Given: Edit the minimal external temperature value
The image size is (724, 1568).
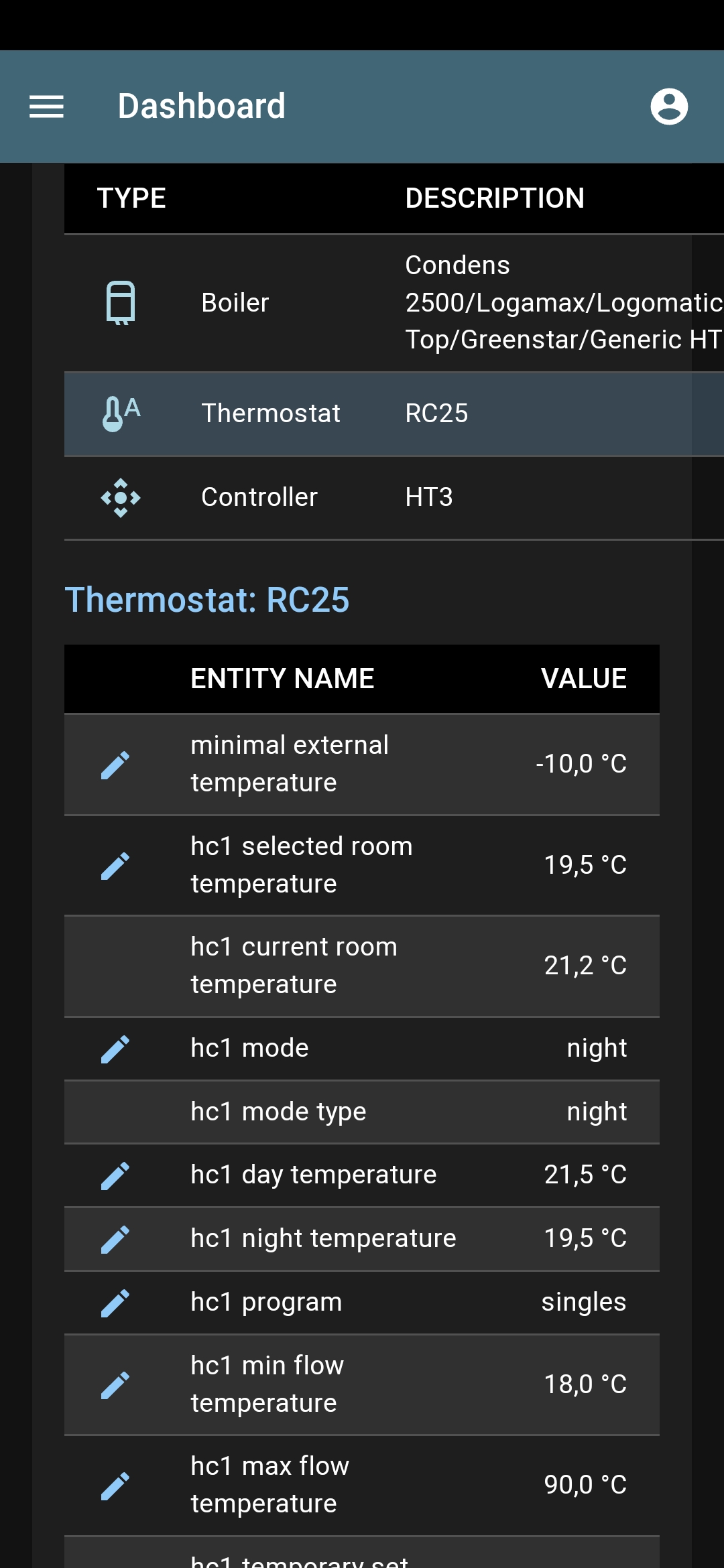Looking at the screenshot, I should click(115, 764).
